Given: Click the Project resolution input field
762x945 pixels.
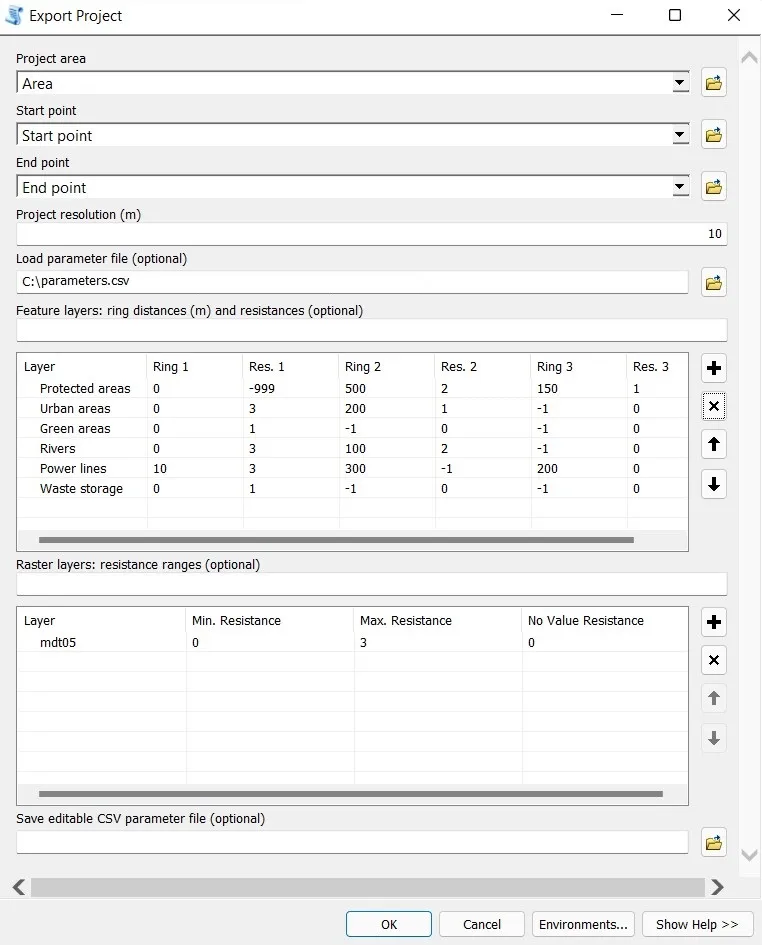Looking at the screenshot, I should click(x=370, y=233).
